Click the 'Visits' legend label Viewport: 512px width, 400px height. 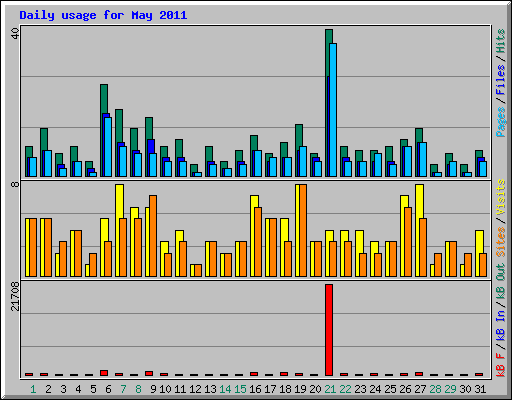click(501, 197)
